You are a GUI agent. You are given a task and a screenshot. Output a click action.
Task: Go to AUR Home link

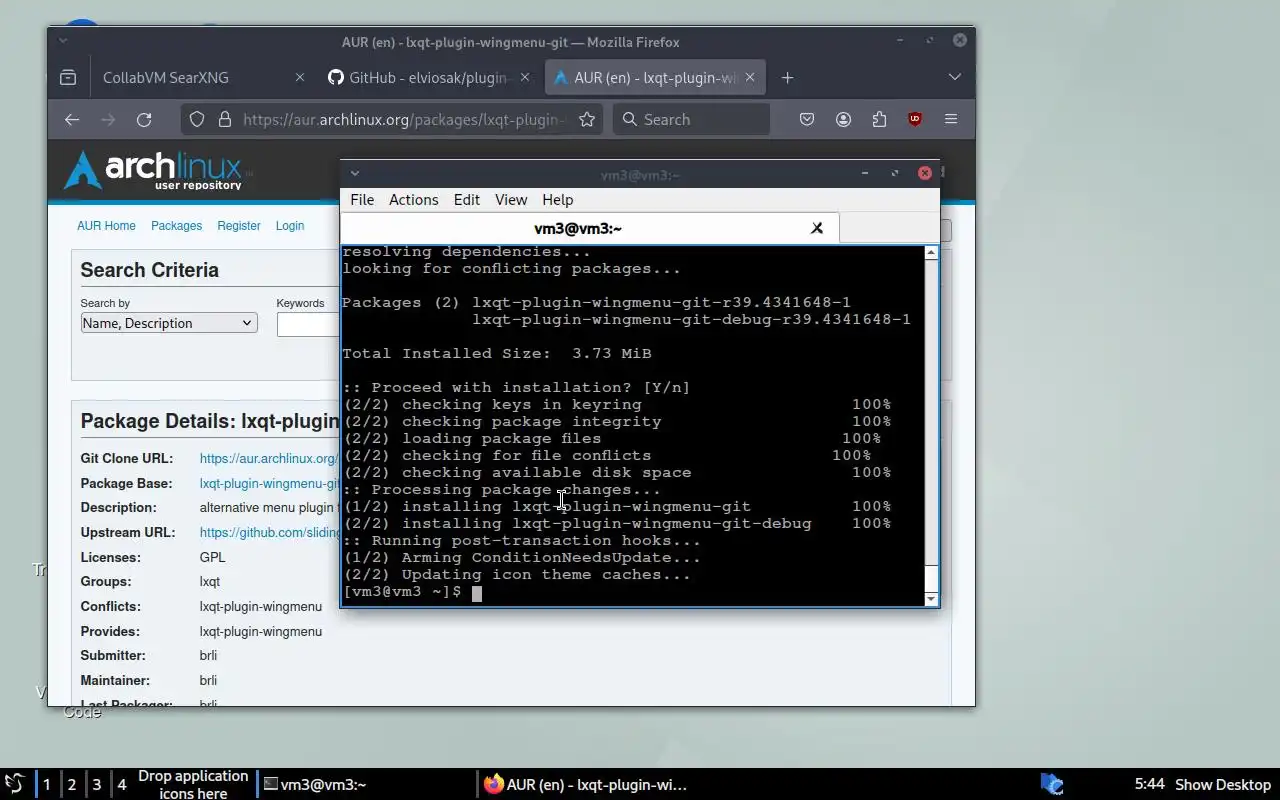(x=106, y=226)
